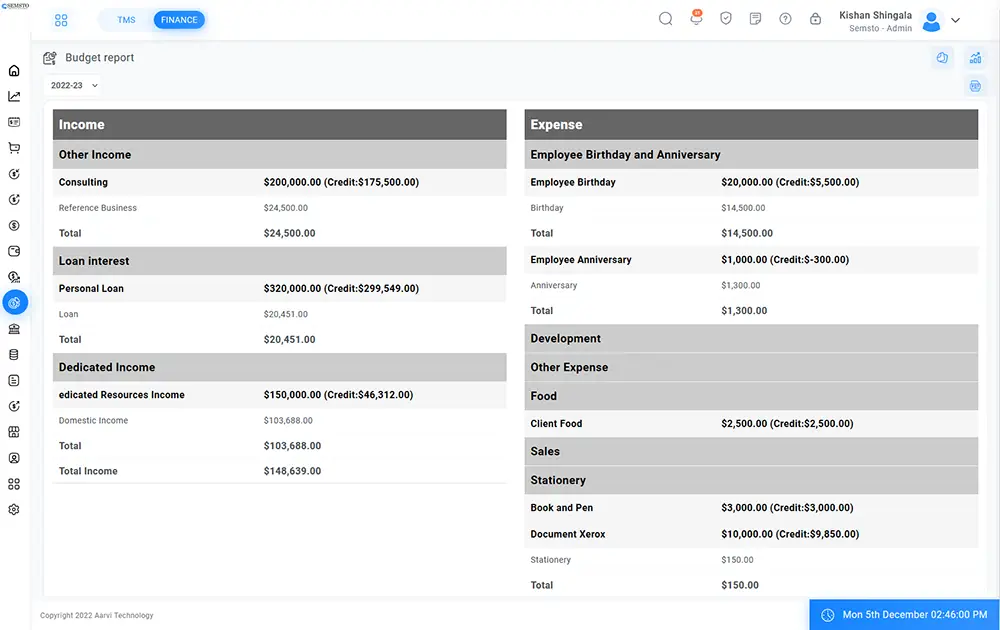Expand the user account menu chevron
The height and width of the screenshot is (630, 1000).
click(x=955, y=20)
